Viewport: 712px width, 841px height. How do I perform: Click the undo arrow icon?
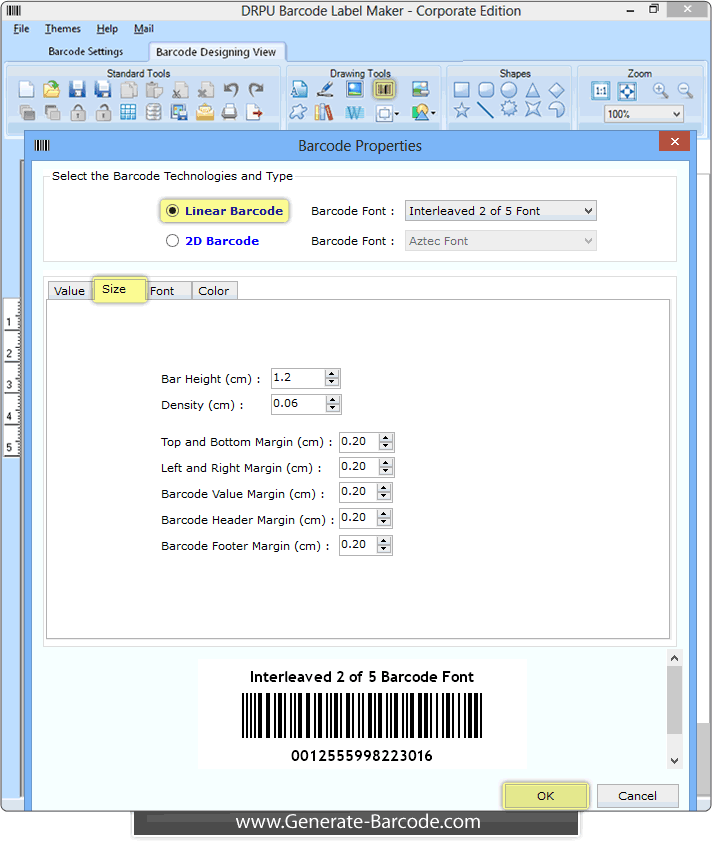231,90
